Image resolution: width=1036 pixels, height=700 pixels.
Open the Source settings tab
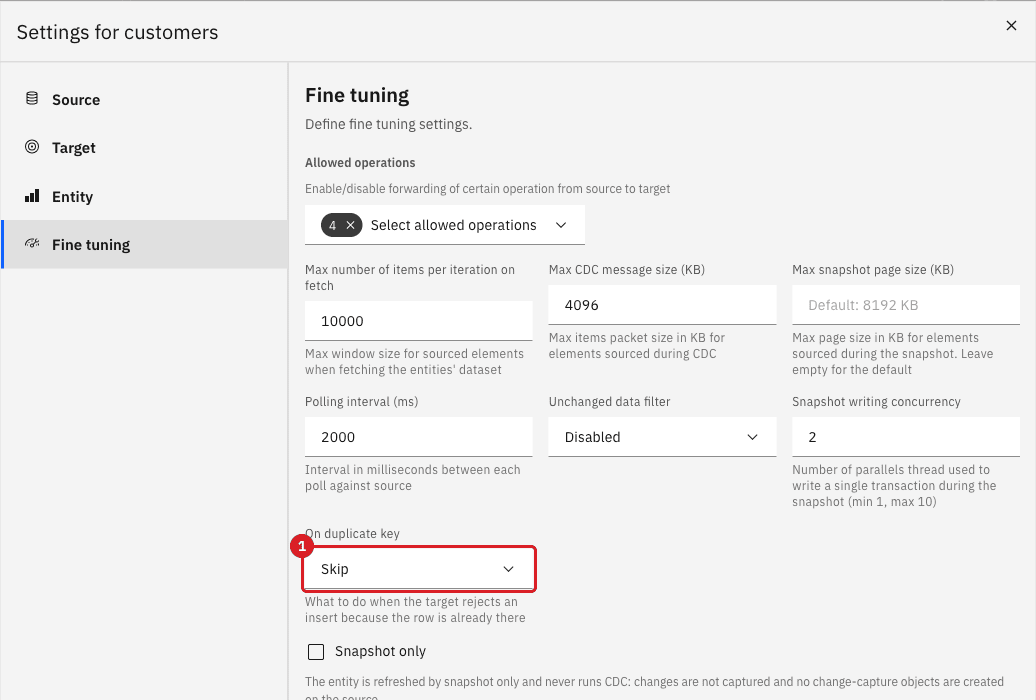coord(144,100)
